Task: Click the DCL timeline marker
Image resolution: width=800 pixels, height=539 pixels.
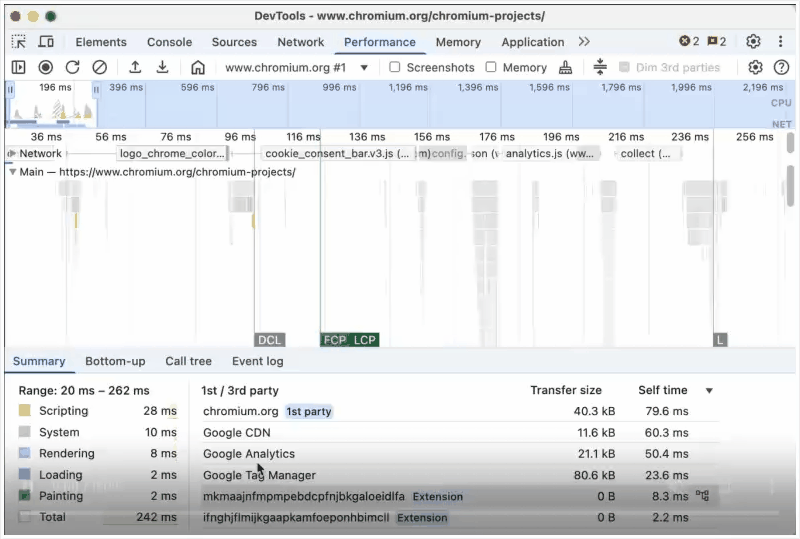Action: [x=269, y=340]
